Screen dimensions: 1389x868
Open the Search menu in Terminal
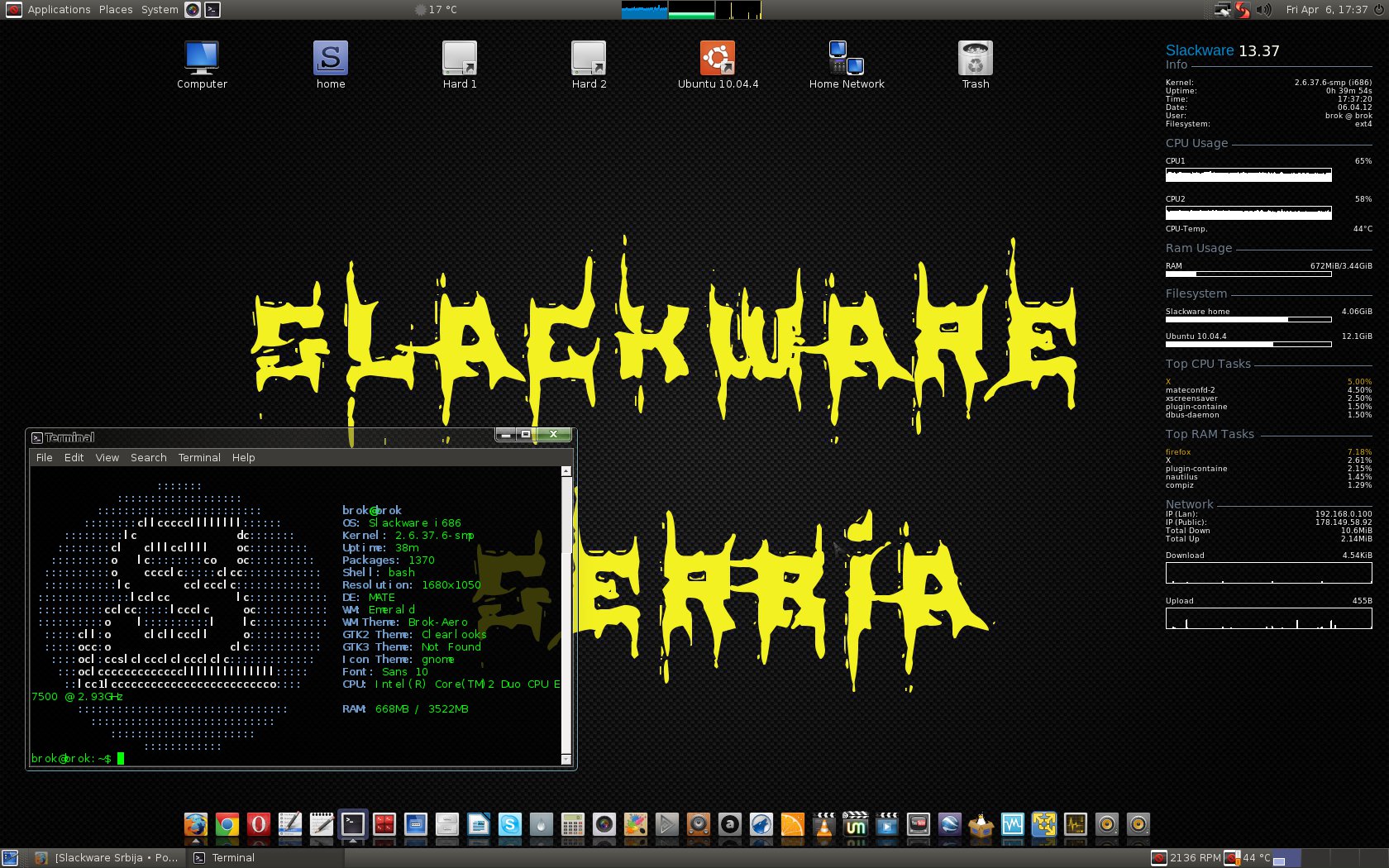click(x=148, y=457)
